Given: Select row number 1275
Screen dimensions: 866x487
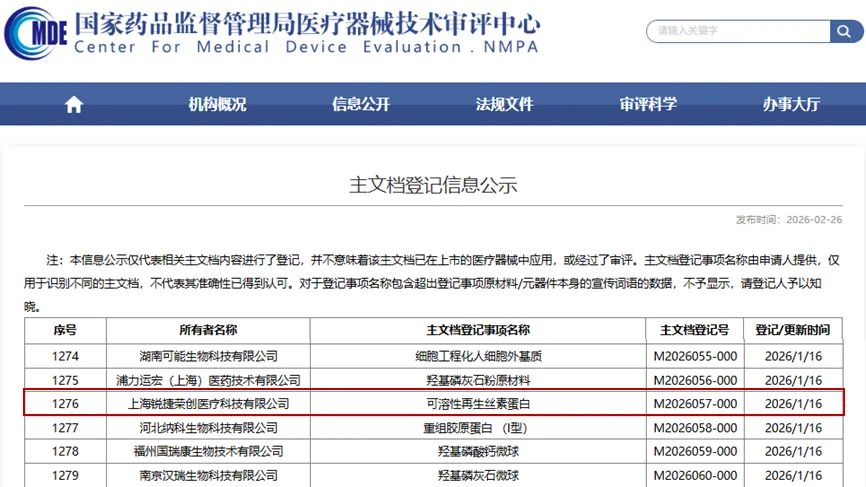Looking at the screenshot, I should tap(65, 380).
